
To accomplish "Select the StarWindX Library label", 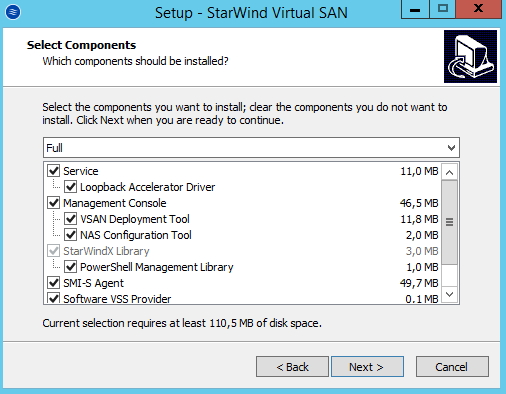I will pos(106,251).
